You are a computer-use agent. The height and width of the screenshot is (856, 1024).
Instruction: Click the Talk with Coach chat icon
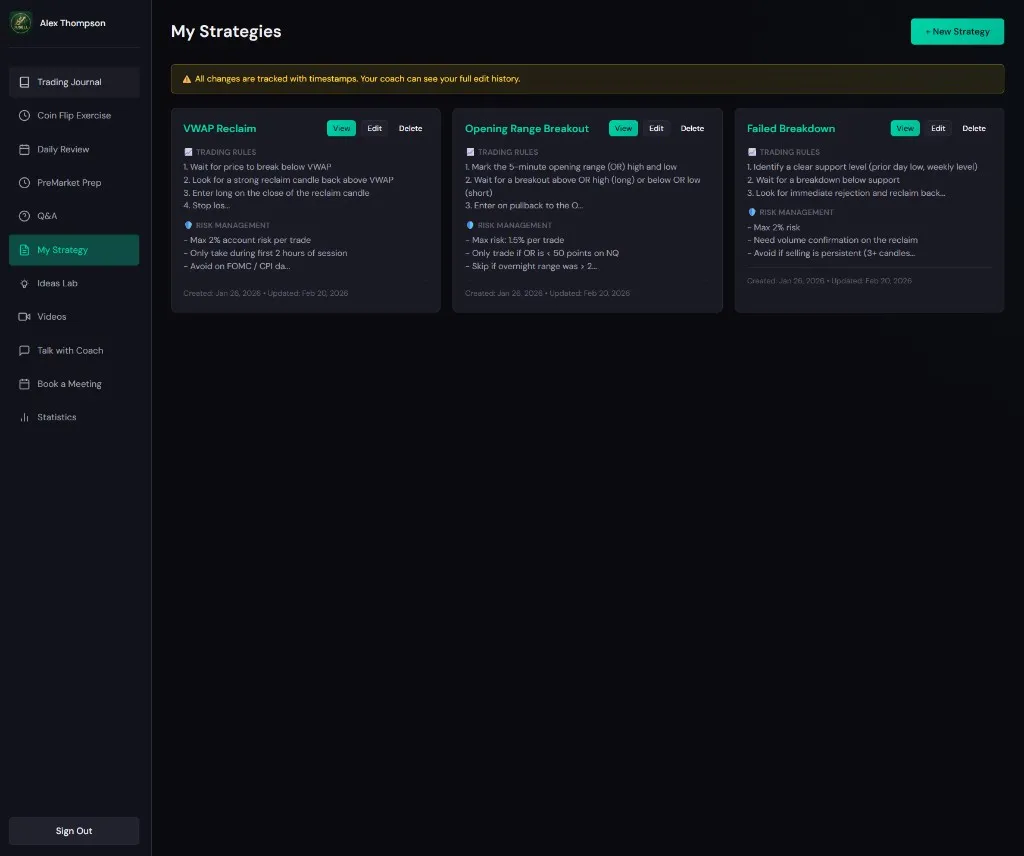tap(25, 351)
